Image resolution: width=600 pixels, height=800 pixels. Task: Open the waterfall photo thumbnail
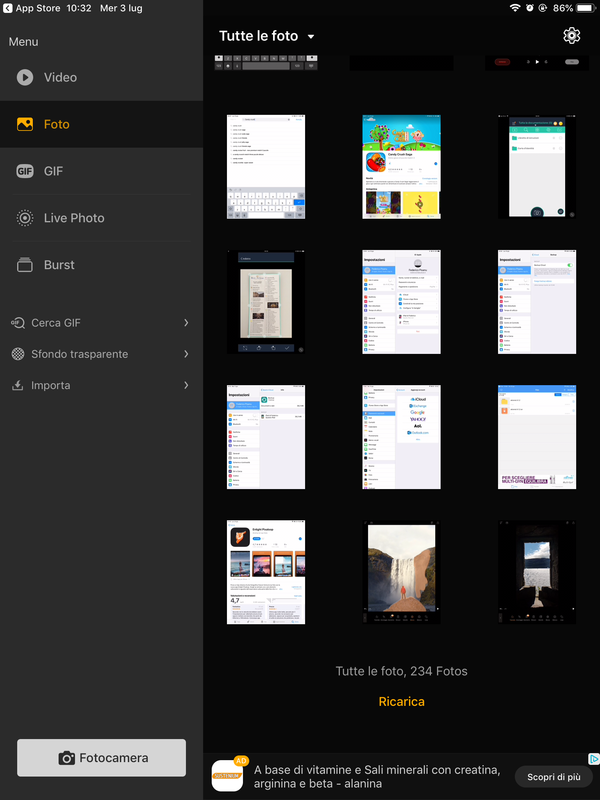(x=402, y=572)
